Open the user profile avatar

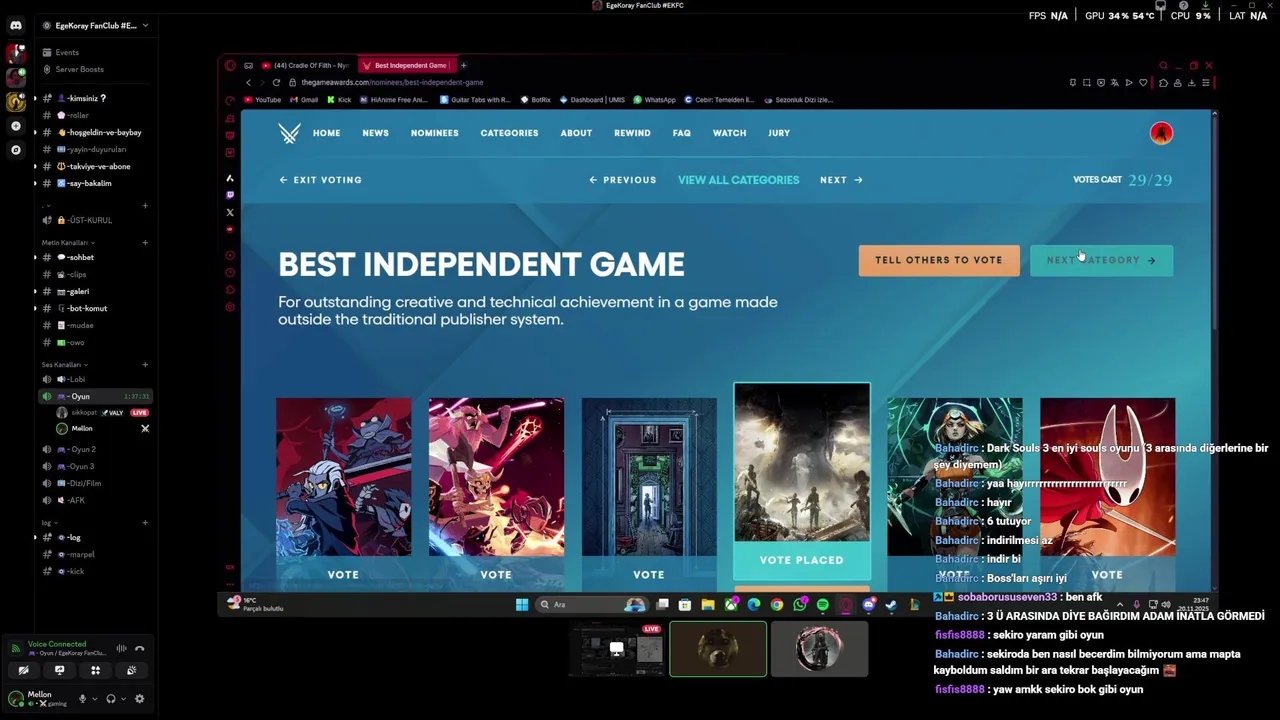(1161, 133)
